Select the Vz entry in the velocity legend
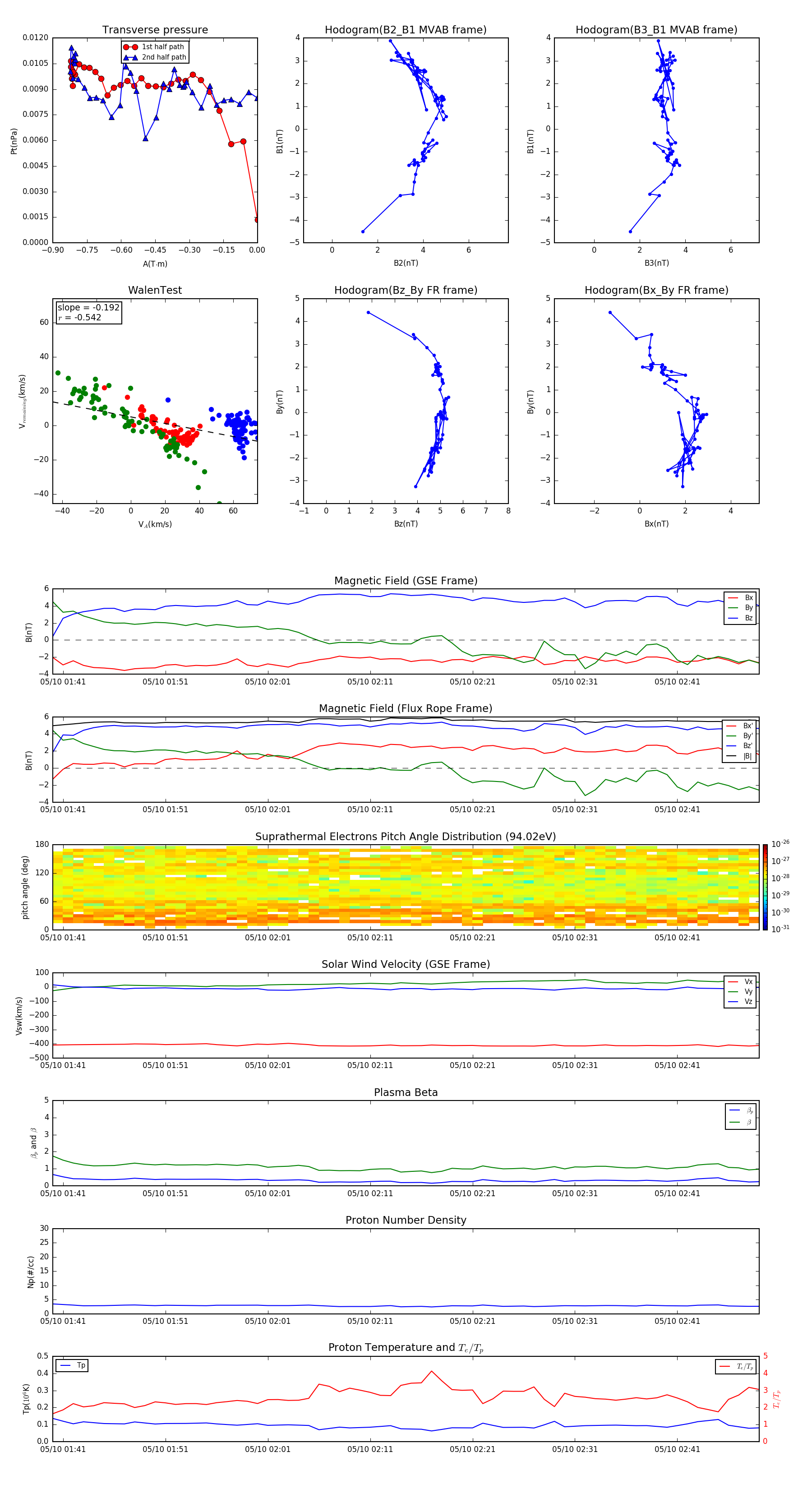The image size is (812, 1489). (x=740, y=1002)
